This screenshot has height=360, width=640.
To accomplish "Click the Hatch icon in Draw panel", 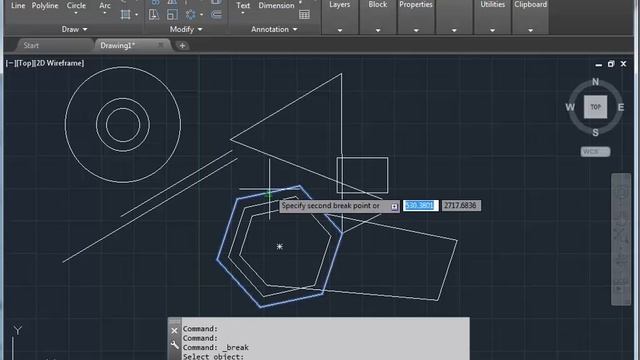I will [x=126, y=15].
